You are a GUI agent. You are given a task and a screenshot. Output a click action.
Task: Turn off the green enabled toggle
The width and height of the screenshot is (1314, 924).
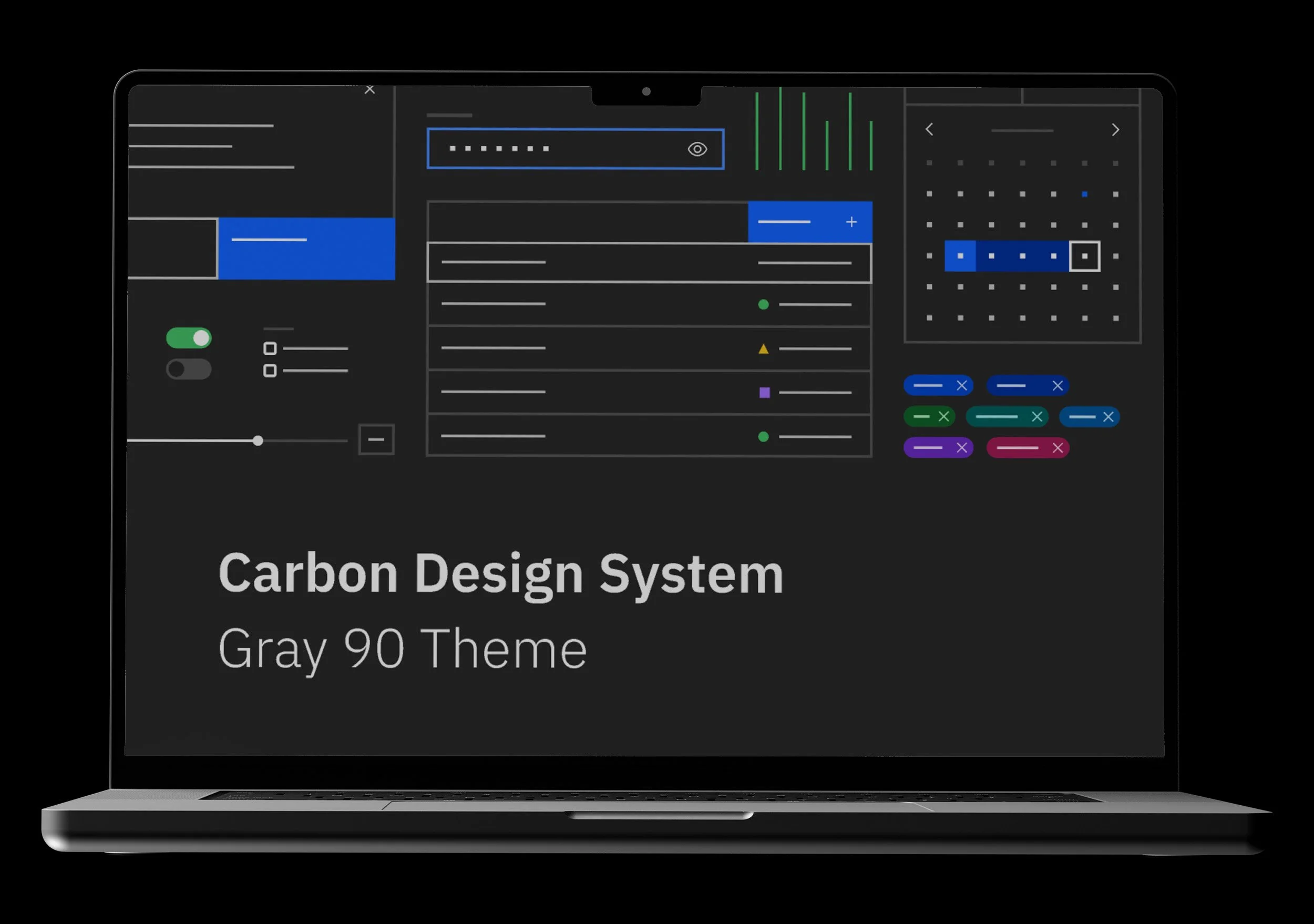pos(189,338)
